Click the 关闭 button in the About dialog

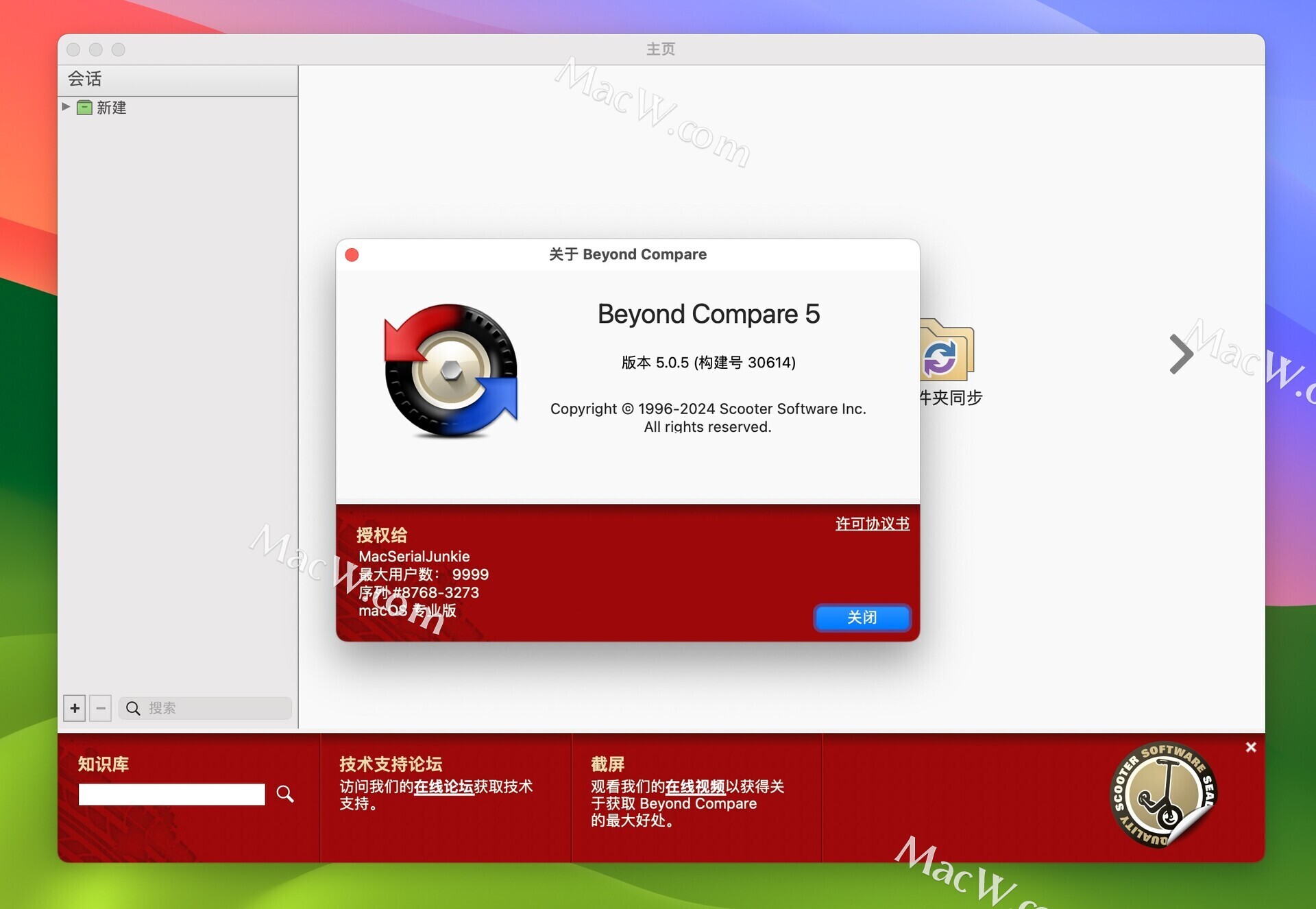tap(862, 618)
